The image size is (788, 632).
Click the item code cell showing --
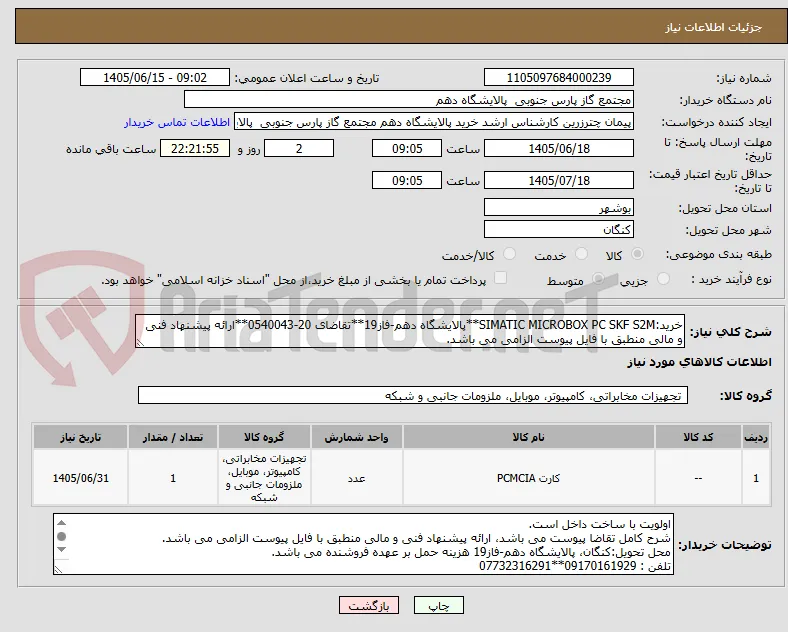click(x=699, y=478)
